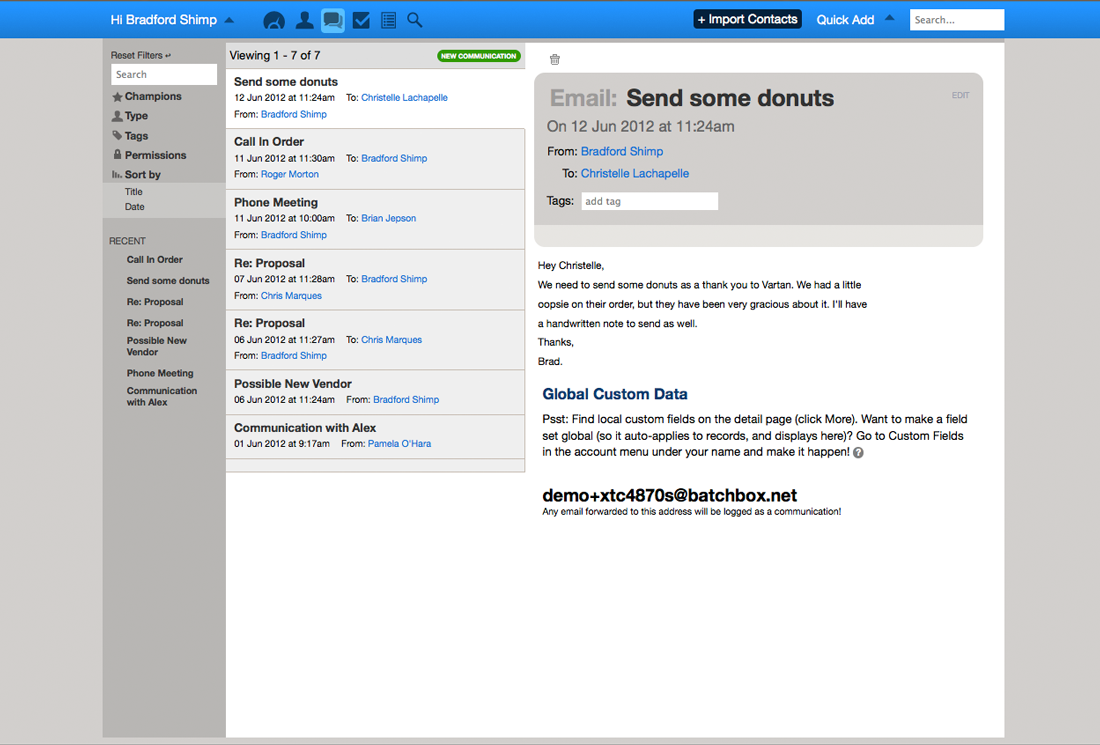
Task: Click the magnifying glass search icon
Action: coord(415,20)
